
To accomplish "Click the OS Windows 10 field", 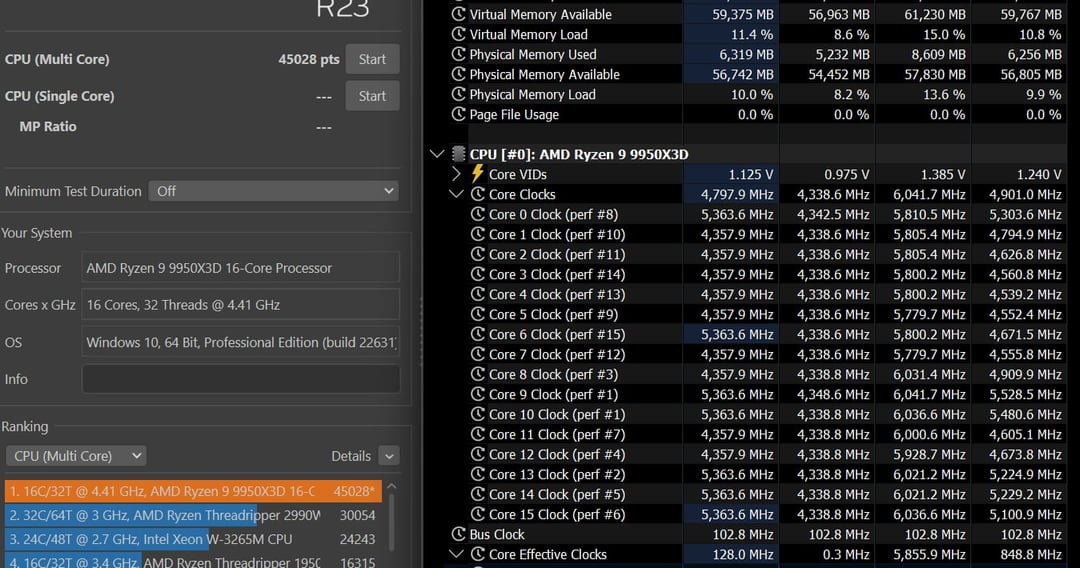I will point(240,341).
